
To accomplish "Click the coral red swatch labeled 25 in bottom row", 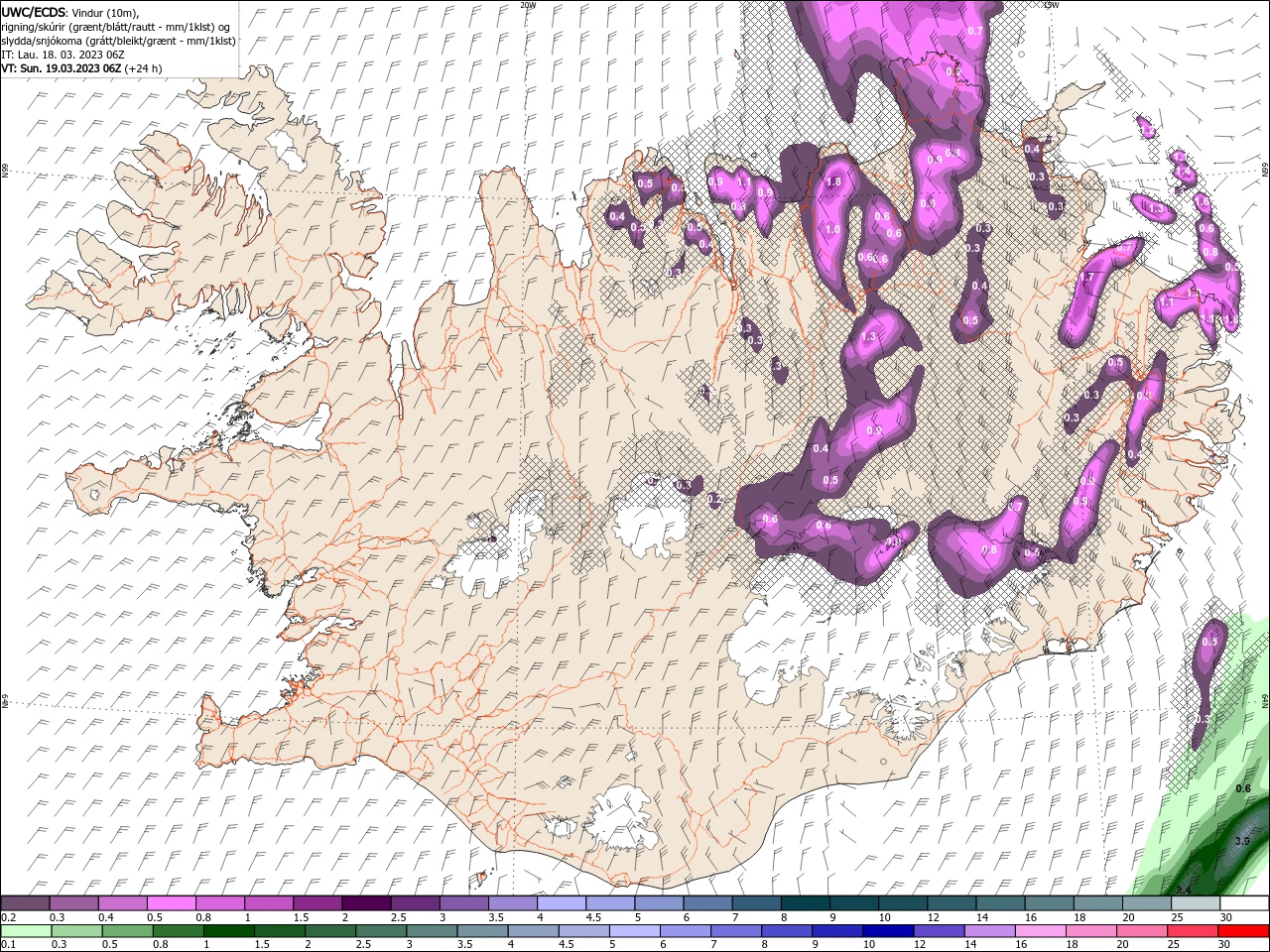I will tap(1194, 931).
